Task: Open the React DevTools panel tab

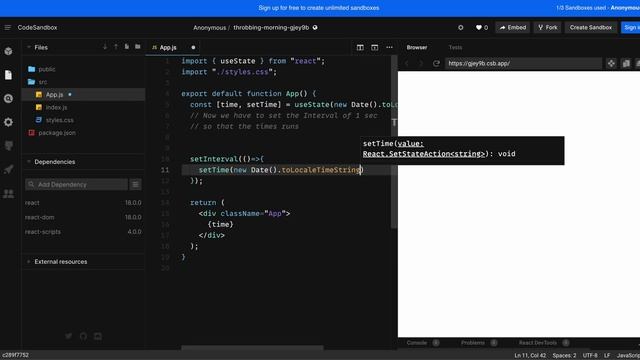Action: (x=538, y=343)
